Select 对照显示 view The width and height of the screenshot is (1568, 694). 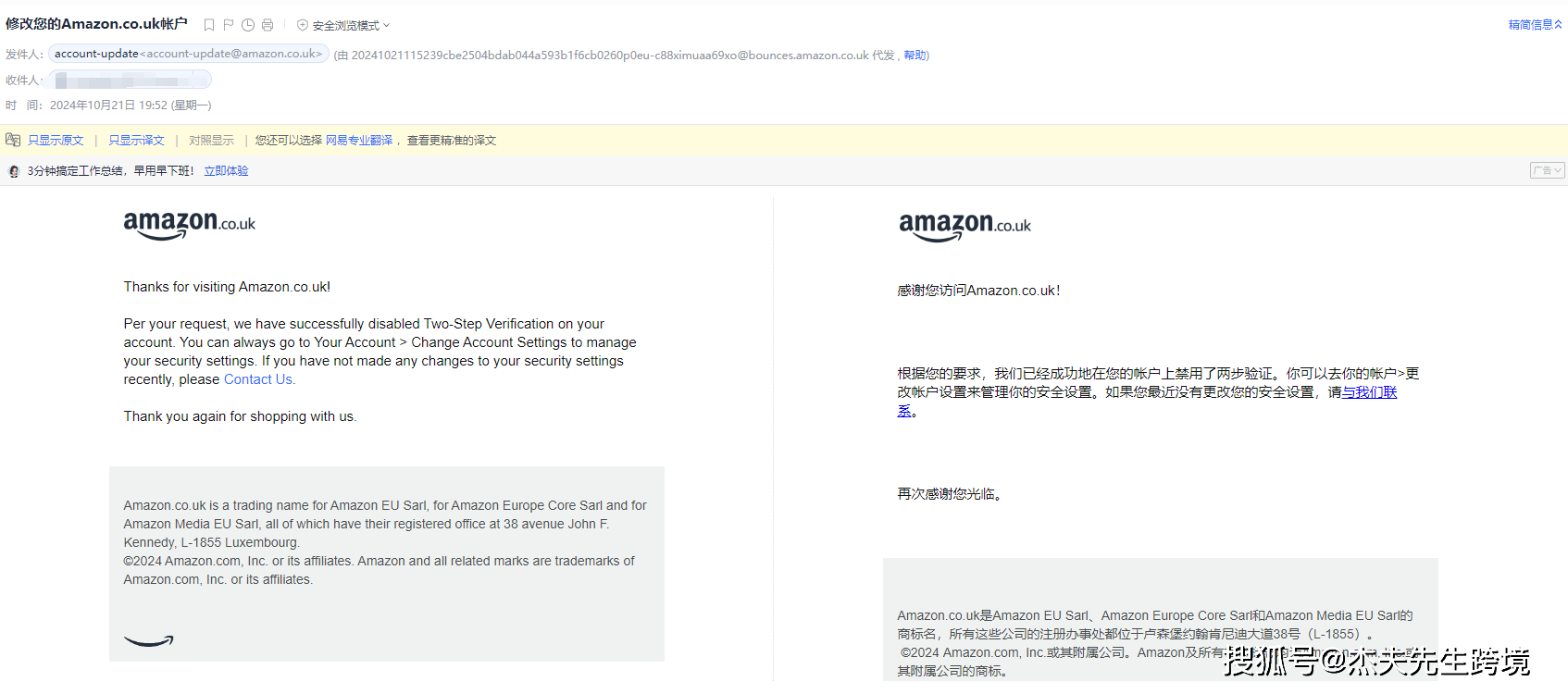coord(211,141)
